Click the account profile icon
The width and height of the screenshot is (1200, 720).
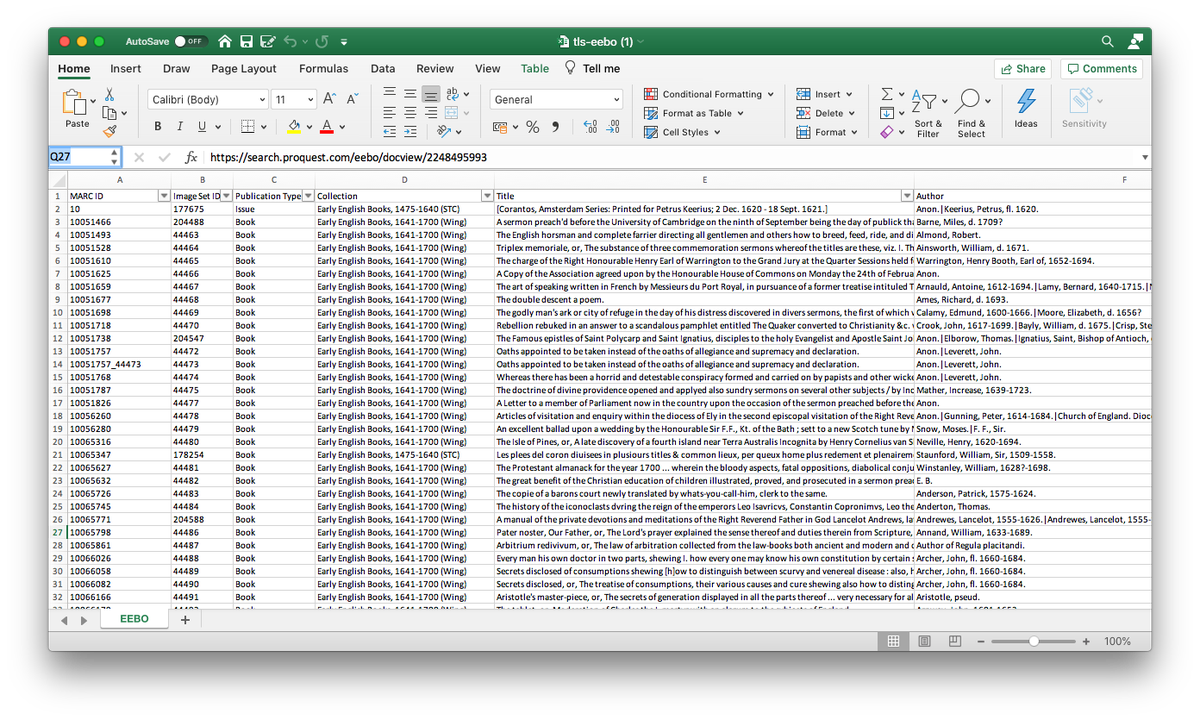[x=1136, y=42]
